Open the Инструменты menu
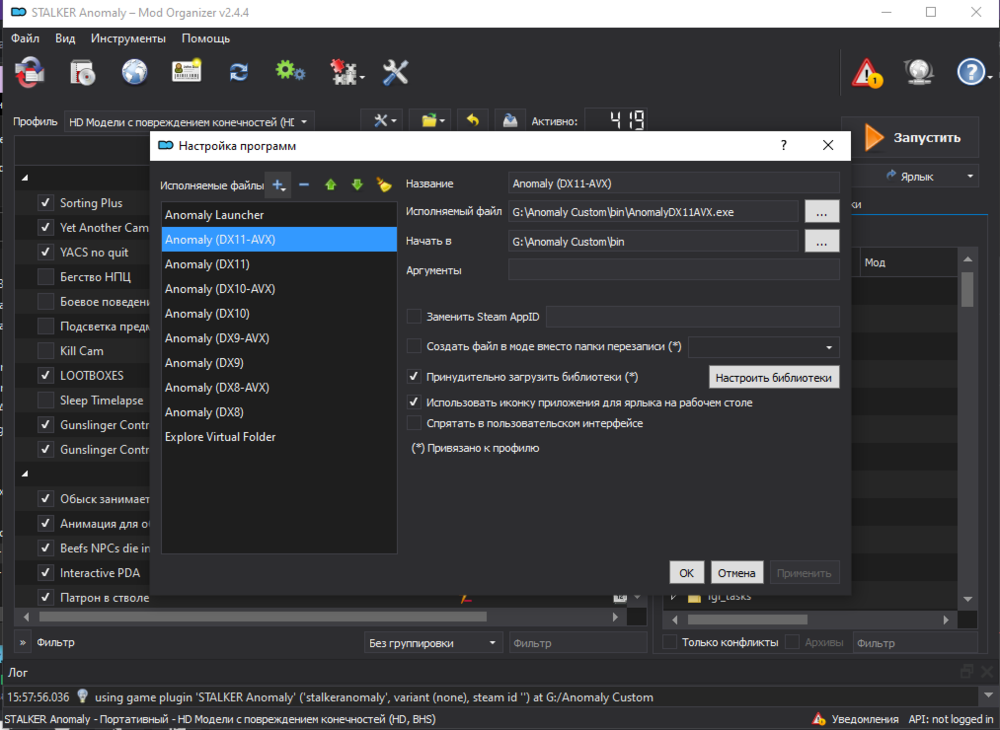Image resolution: width=1000 pixels, height=730 pixels. coord(128,38)
